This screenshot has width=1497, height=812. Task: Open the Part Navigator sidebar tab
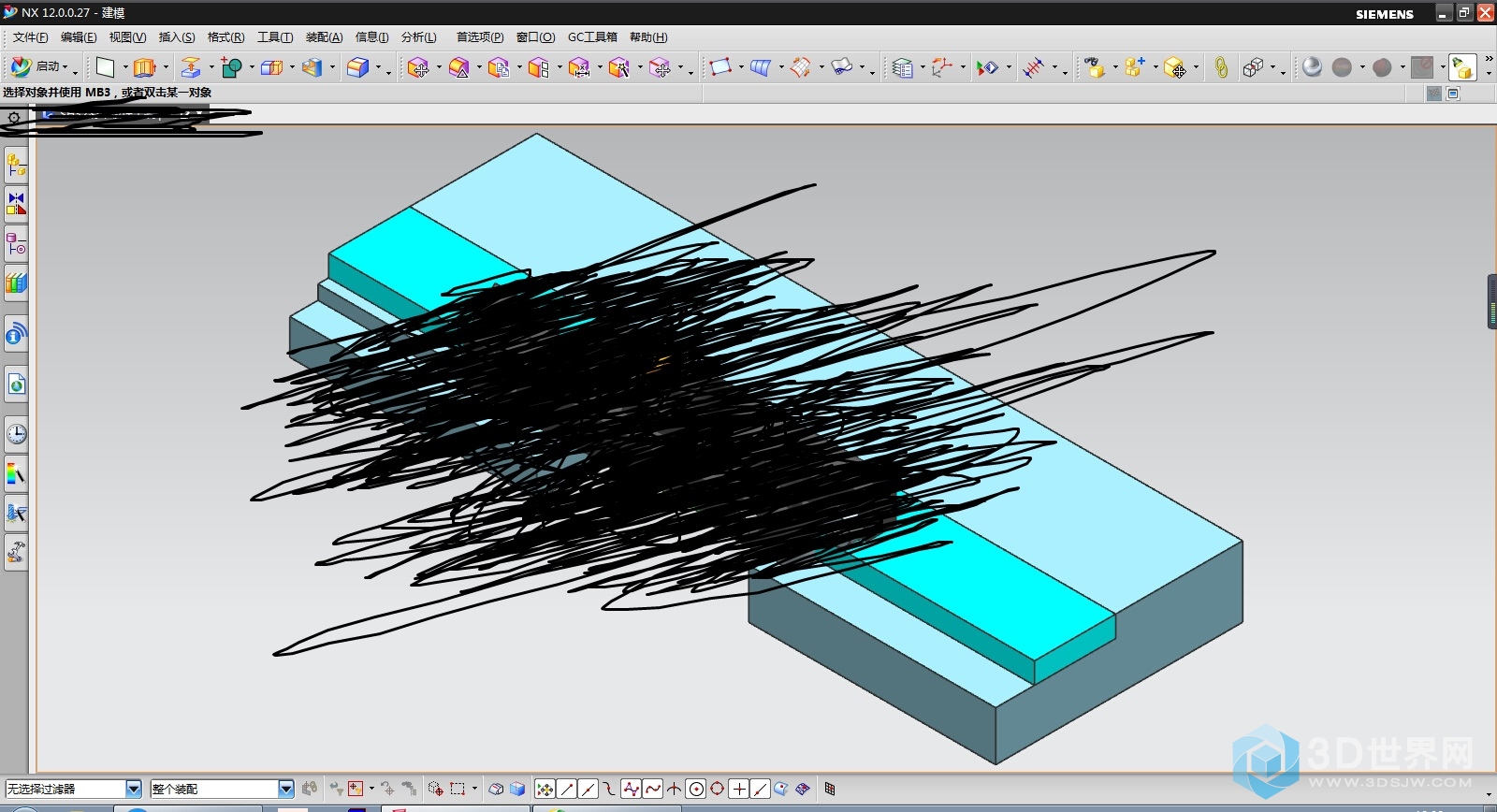pyautogui.click(x=17, y=245)
